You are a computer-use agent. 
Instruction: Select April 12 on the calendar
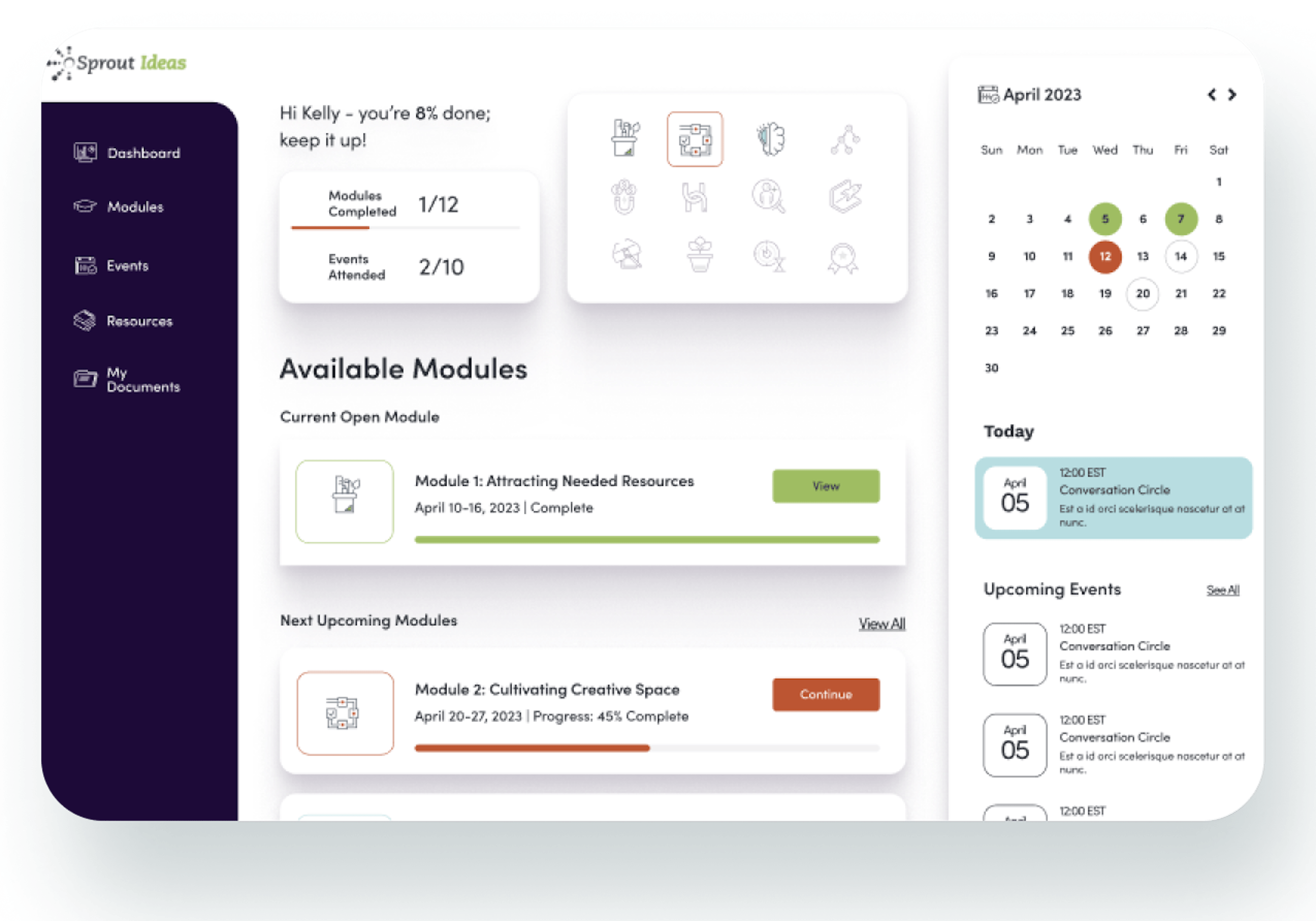click(1105, 256)
